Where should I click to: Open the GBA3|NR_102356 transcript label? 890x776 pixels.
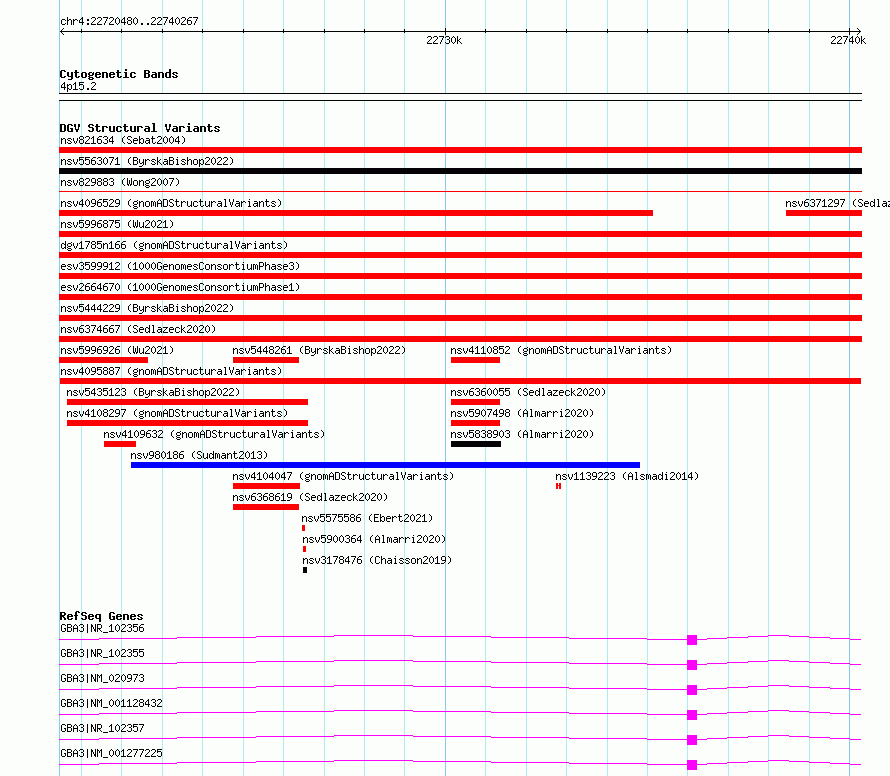[x=102, y=628]
